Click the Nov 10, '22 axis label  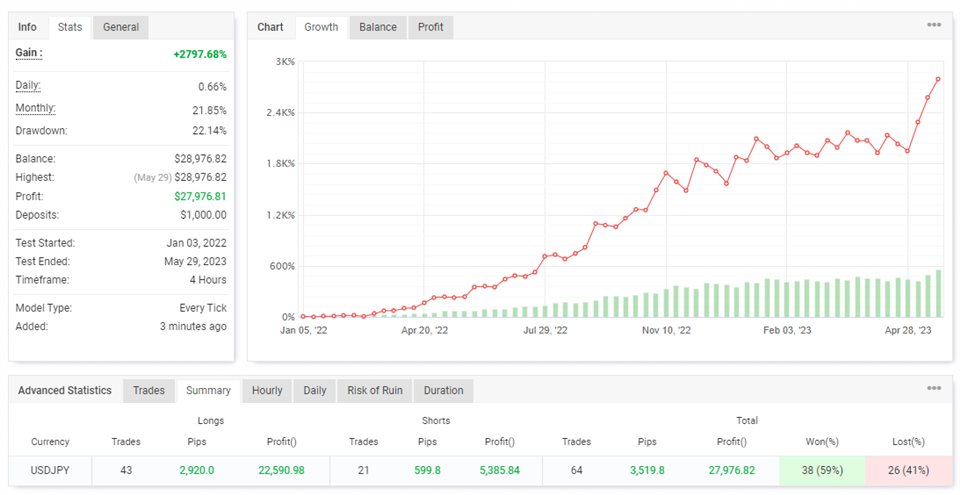click(x=666, y=330)
